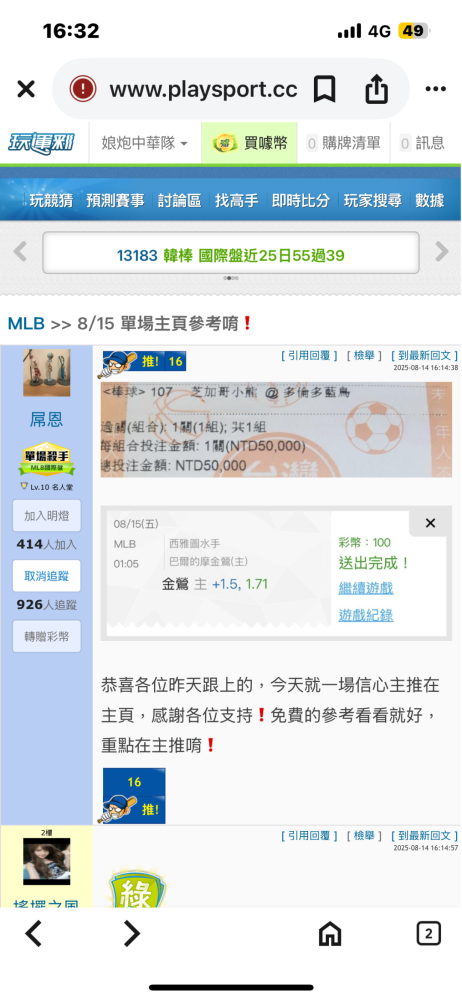
Task: Close the prediction receipt with X
Action: tap(430, 524)
